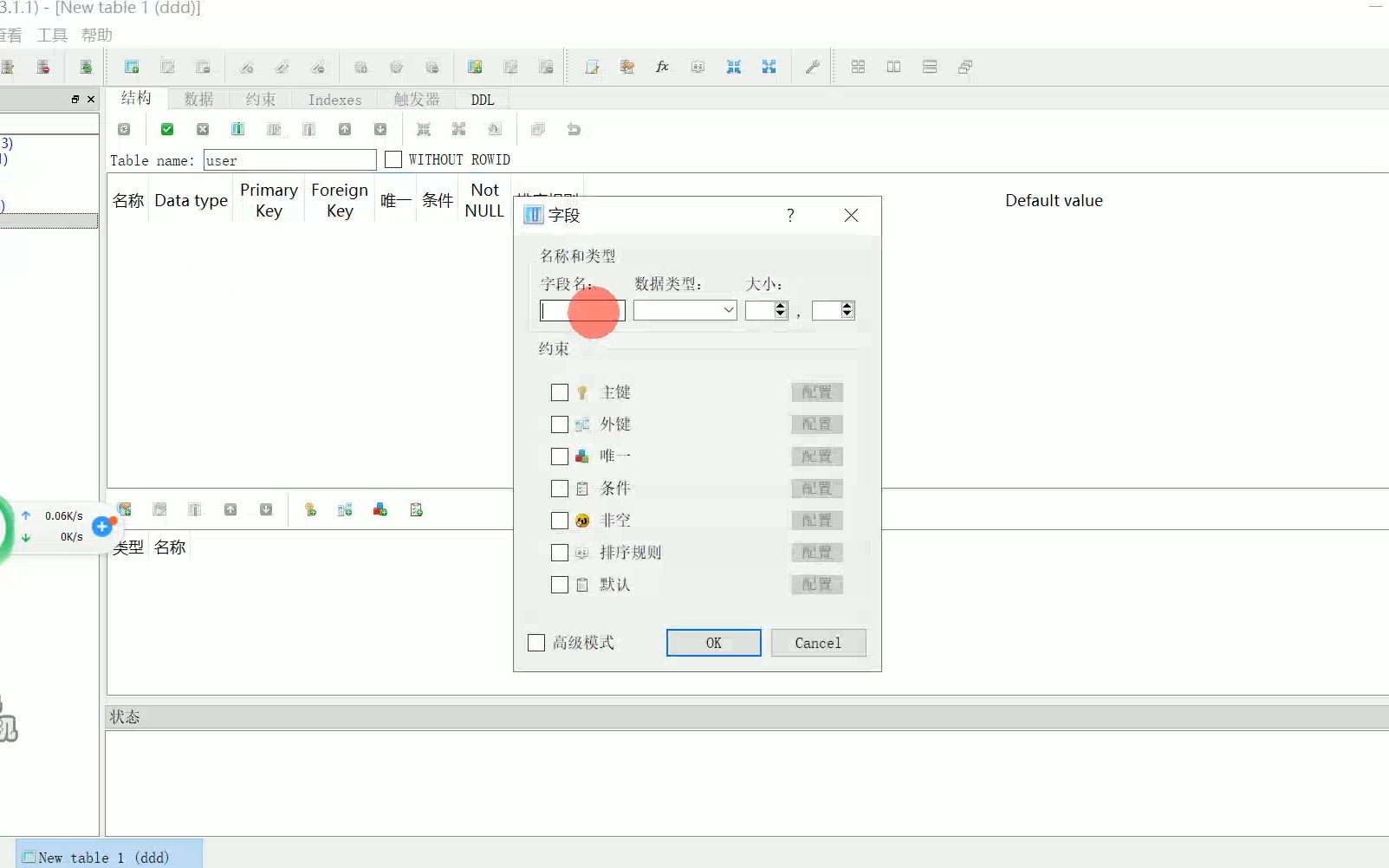Image resolution: width=1389 pixels, height=868 pixels.
Task: Open the DDL history toolbar icon
Action: coord(627,67)
